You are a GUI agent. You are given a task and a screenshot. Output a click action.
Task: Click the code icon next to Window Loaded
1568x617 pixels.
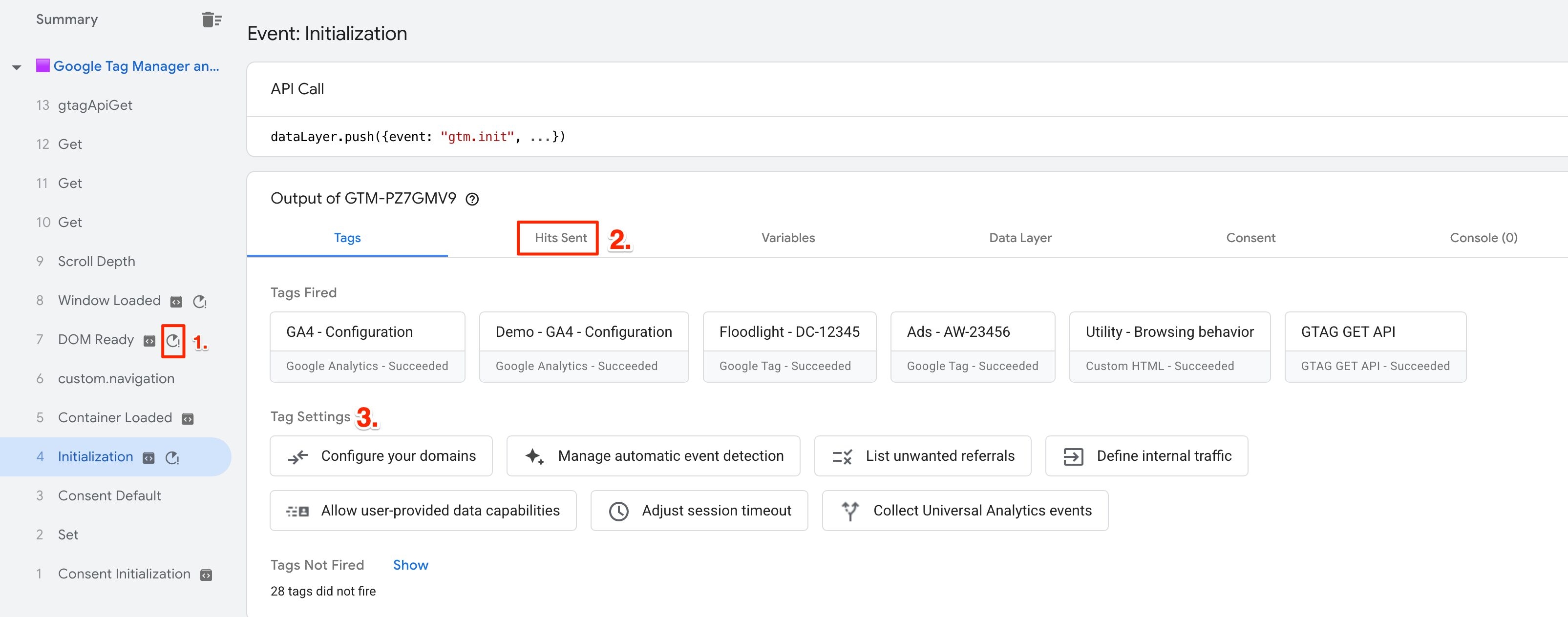176,301
